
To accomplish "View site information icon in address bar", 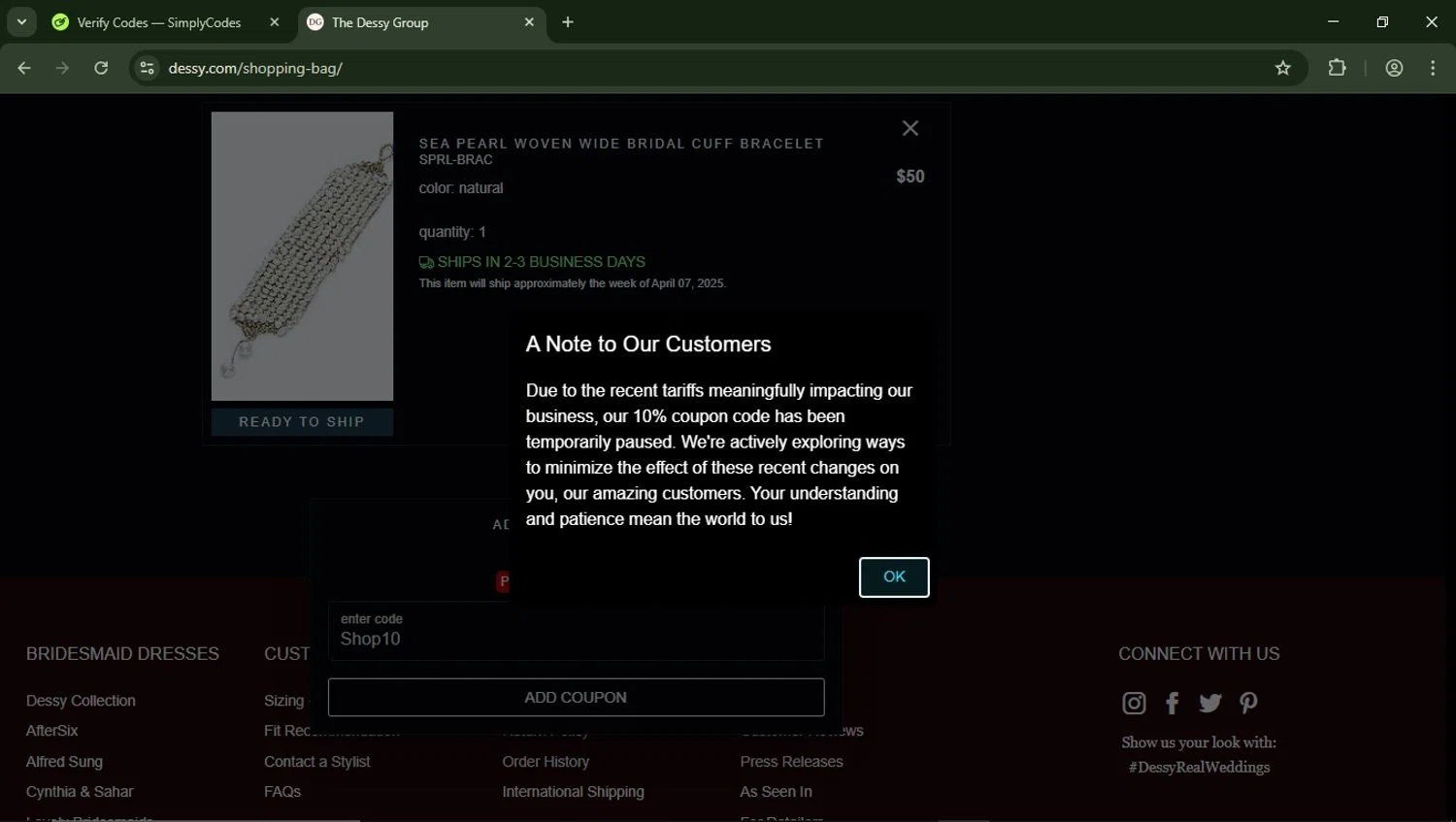I will 147,68.
